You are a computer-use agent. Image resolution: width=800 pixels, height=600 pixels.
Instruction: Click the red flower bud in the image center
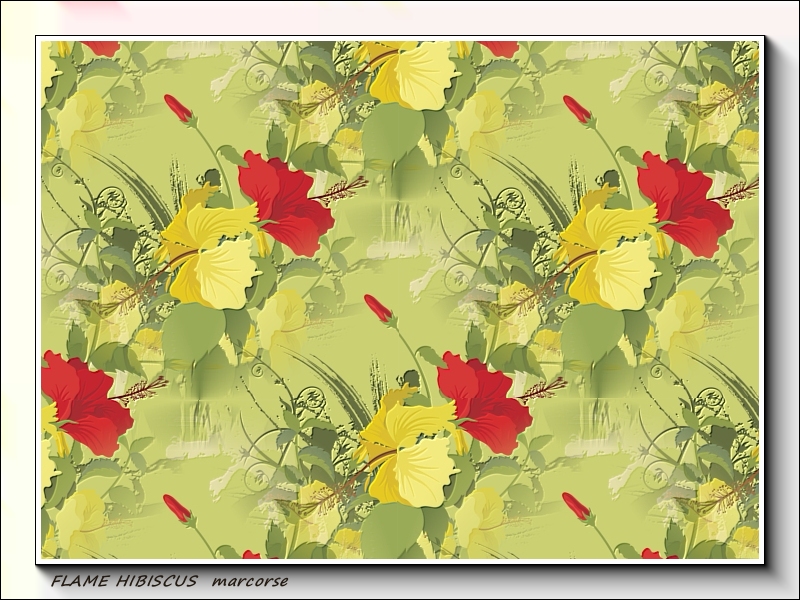378,308
